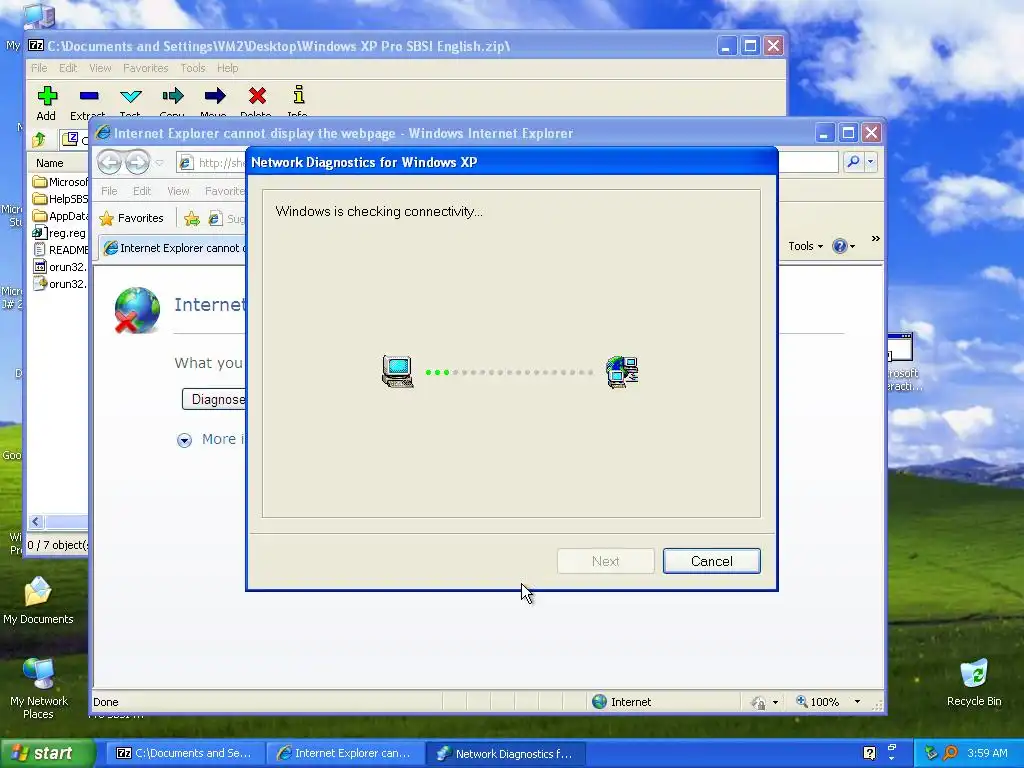Screen dimensions: 1024x768
Task: Open the View menu in Internet Explorer
Action: 178,191
